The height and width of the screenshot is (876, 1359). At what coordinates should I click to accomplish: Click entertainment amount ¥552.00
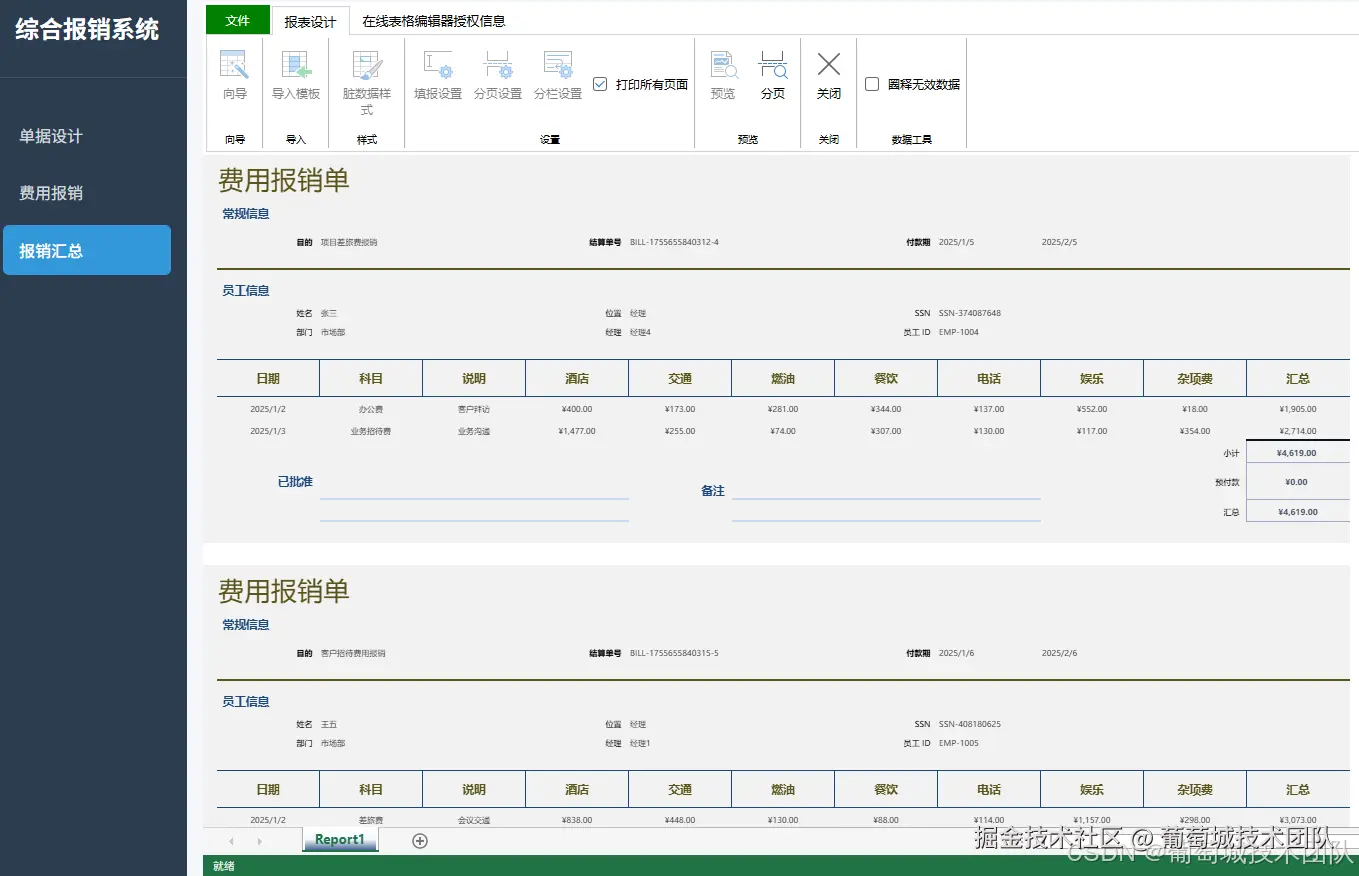[1093, 409]
